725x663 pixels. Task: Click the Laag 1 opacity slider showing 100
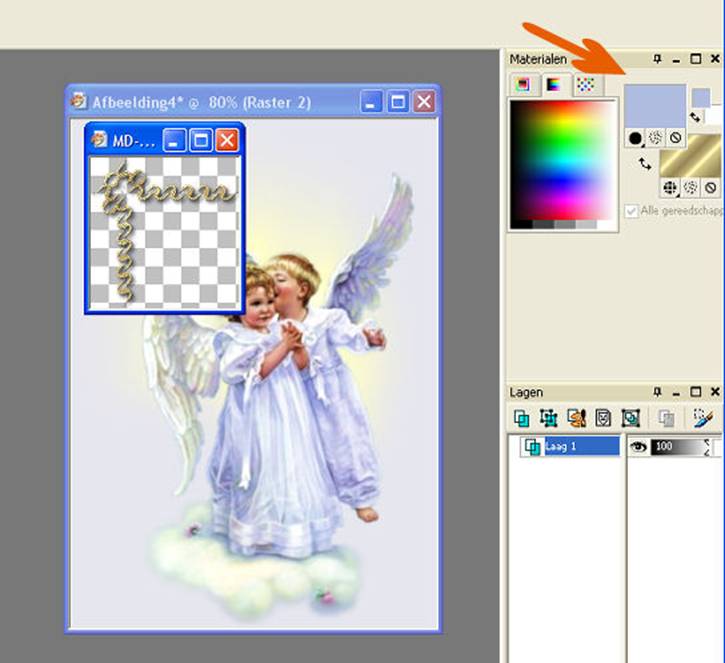coord(677,447)
